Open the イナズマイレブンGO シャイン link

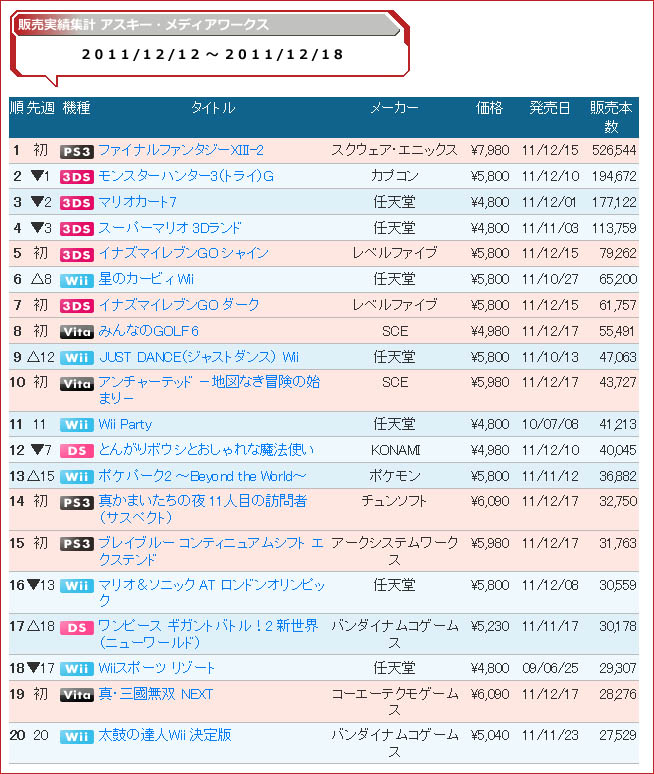pyautogui.click(x=183, y=253)
